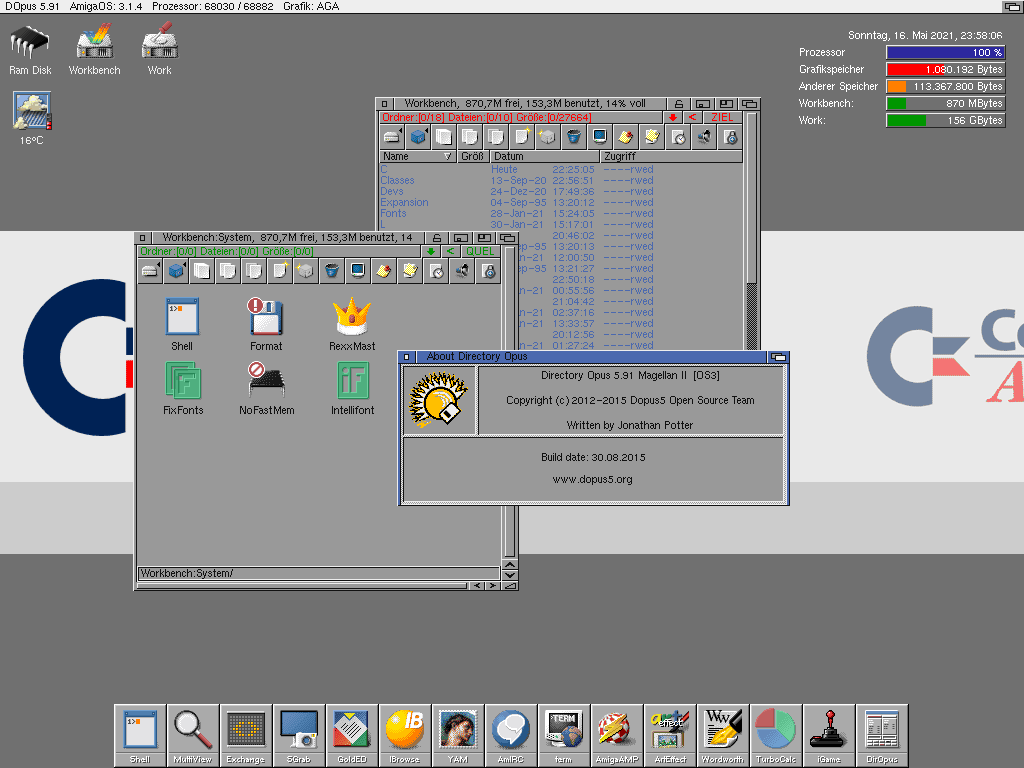Screen dimensions: 1024x768
Task: Toggle lock icon in System lister titlebar
Action: (x=437, y=238)
